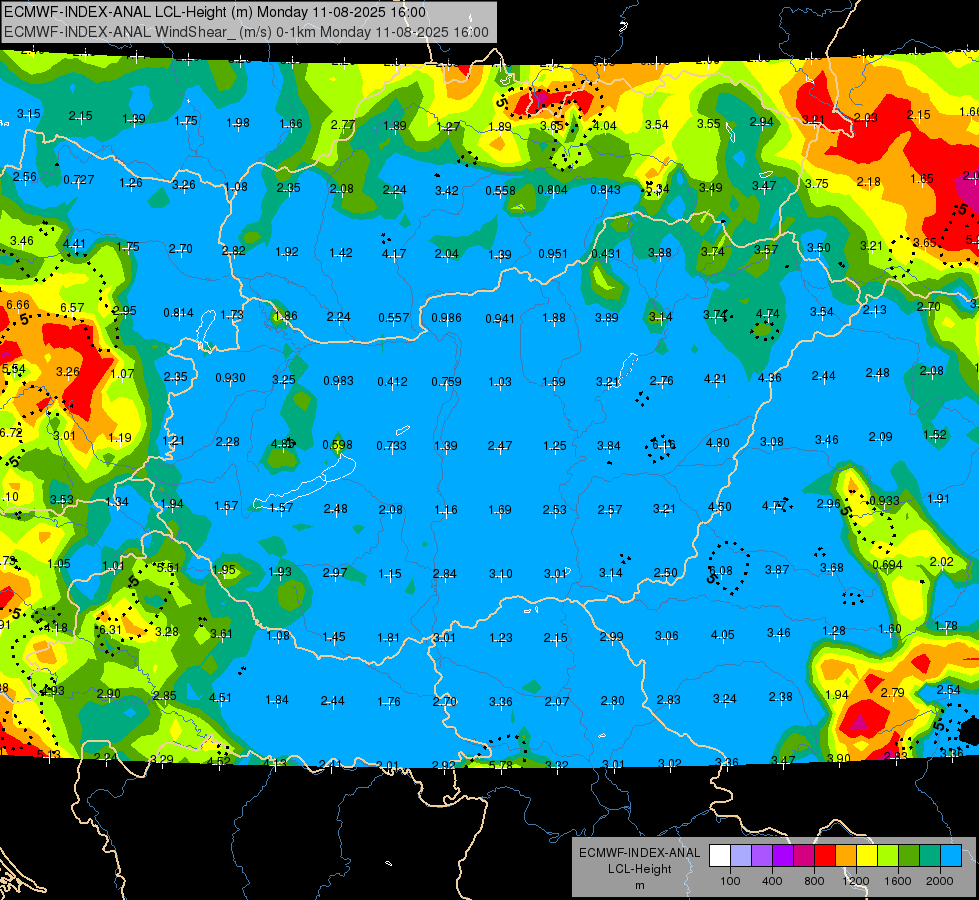This screenshot has height=900, width=979.
Task: Click the wind shear value 0.804
Action: click(553, 190)
